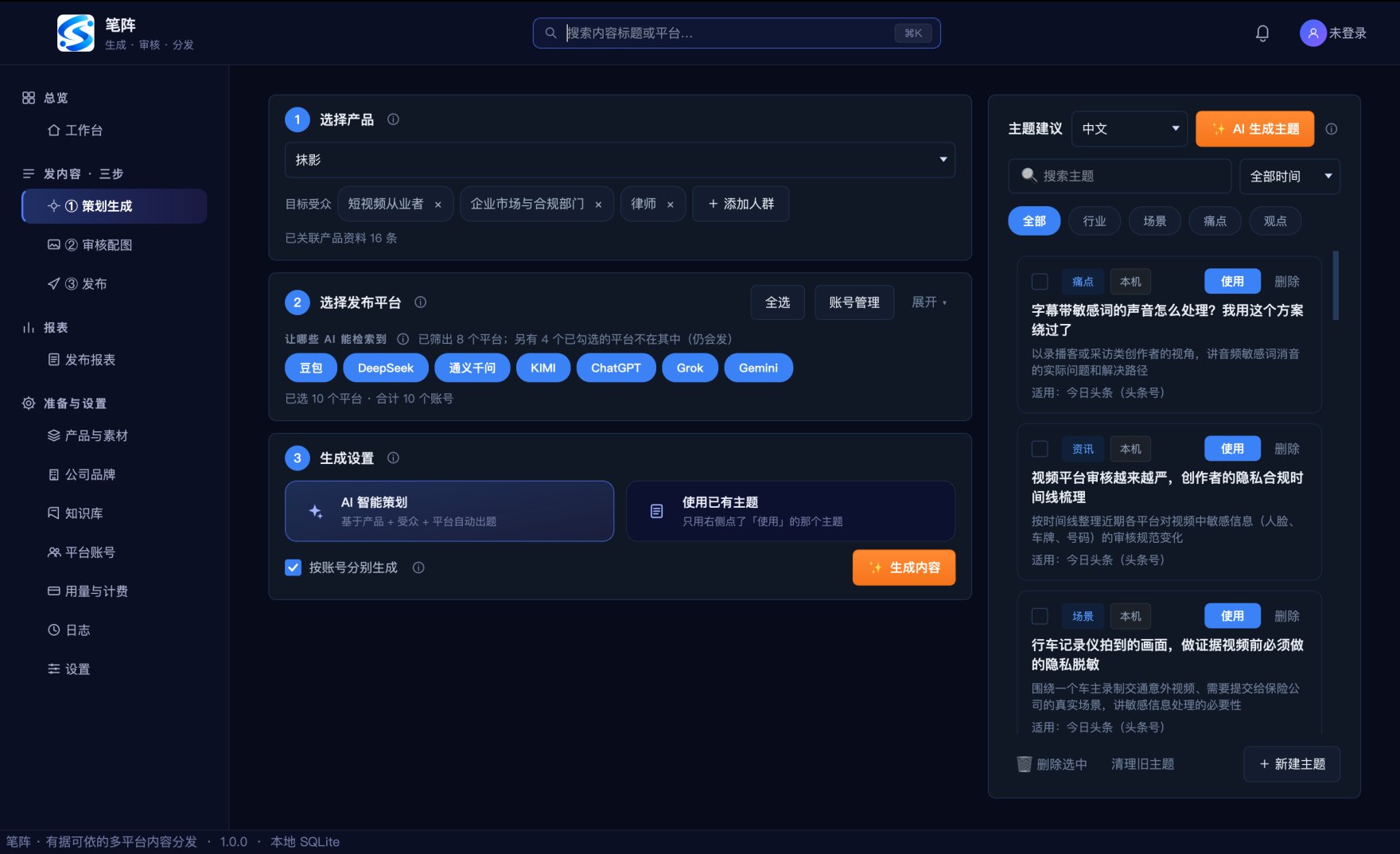Open the 中文 language dropdown

(1130, 129)
